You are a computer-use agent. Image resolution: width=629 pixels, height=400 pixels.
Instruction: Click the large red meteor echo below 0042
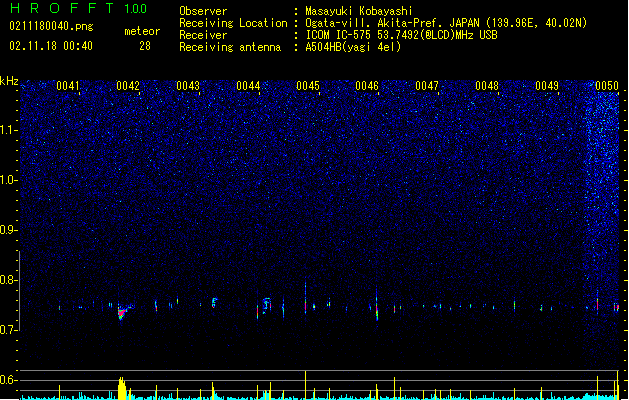122,312
